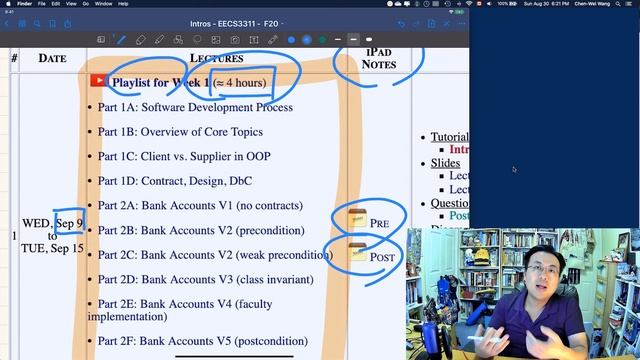Pick the green pen color
Image resolution: width=640 pixels, height=360 pixels.
click(322, 40)
